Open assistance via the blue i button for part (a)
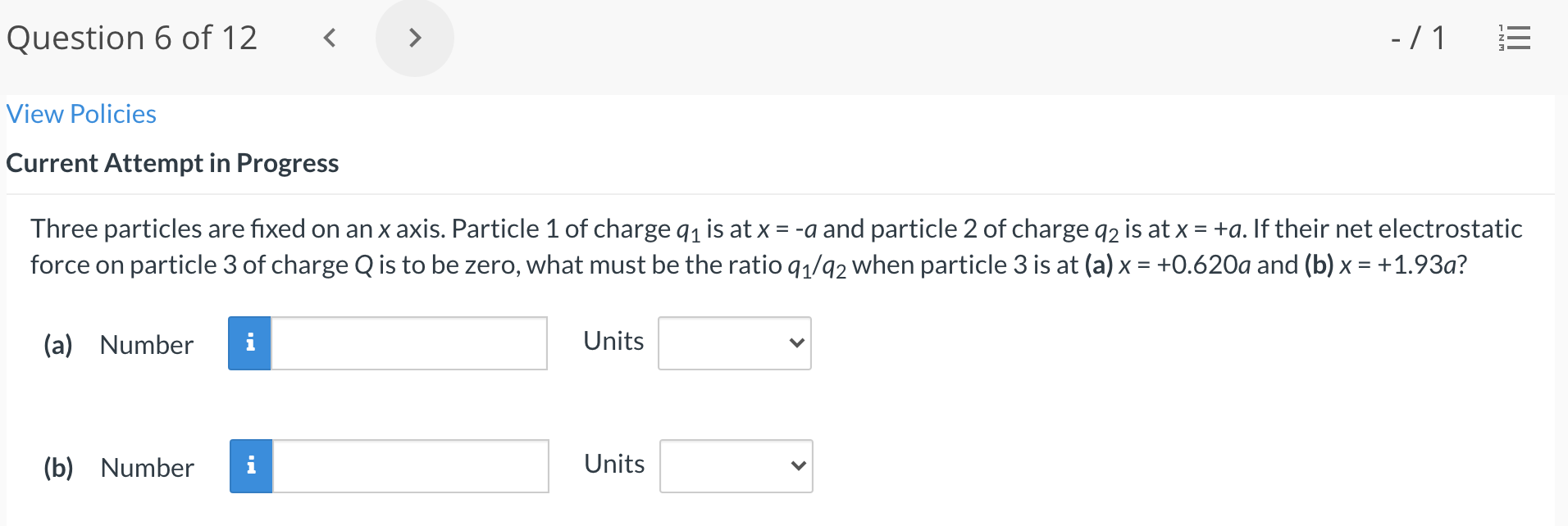The height and width of the screenshot is (526, 1568). (x=250, y=343)
